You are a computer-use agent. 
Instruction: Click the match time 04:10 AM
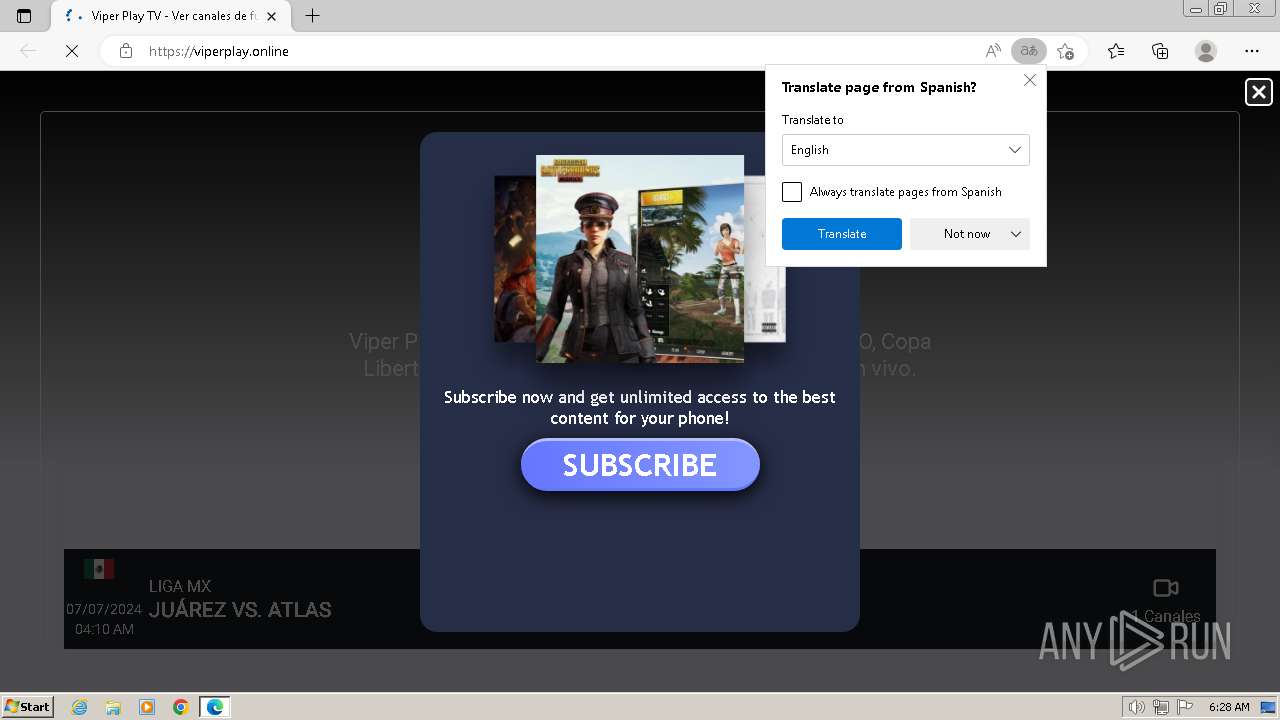[104, 629]
